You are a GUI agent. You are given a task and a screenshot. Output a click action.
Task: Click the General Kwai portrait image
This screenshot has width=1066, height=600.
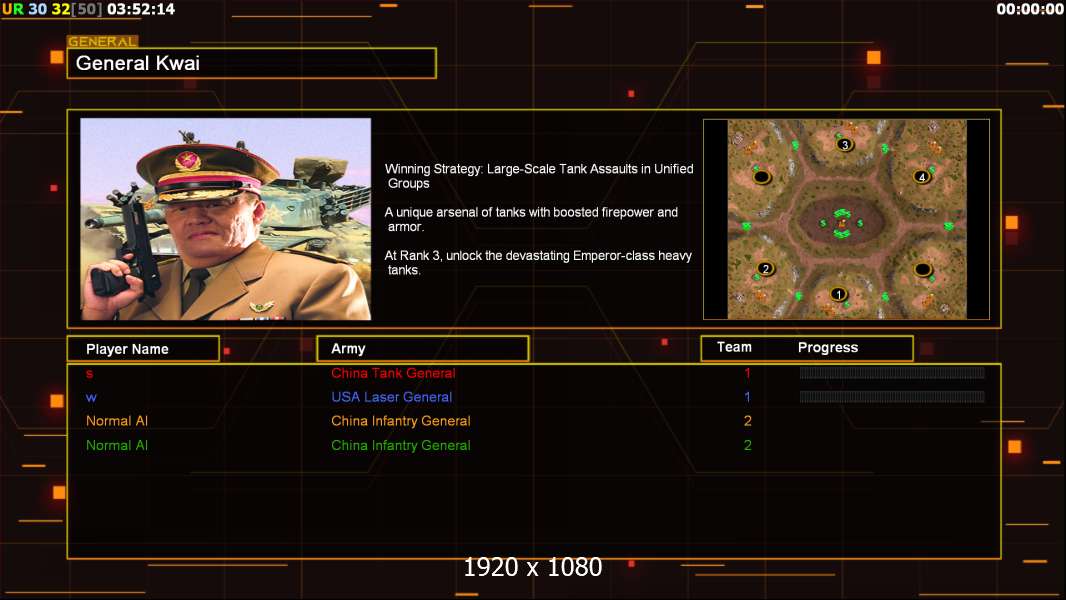pyautogui.click(x=226, y=219)
